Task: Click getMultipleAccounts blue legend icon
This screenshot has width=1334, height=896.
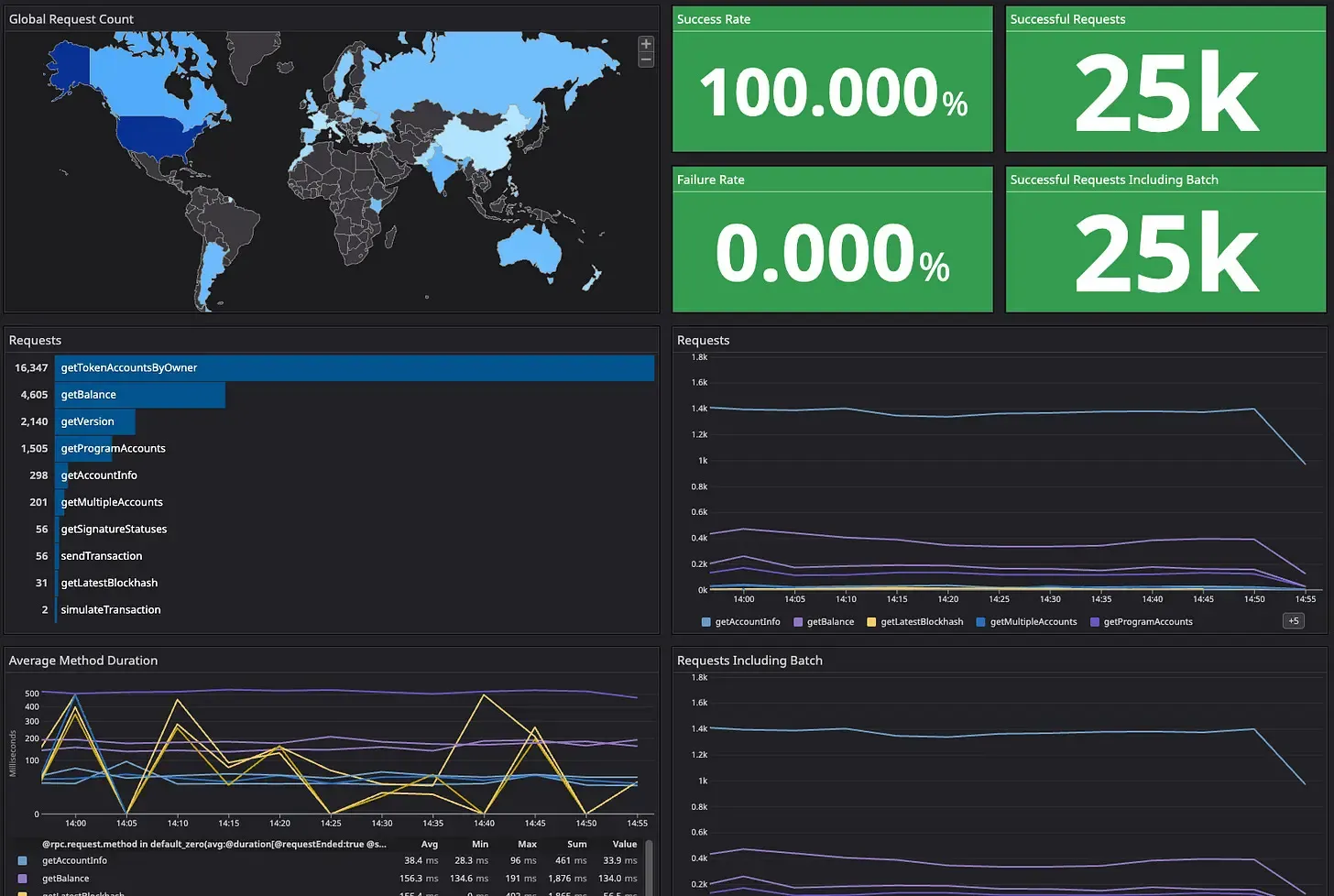Action: (x=981, y=622)
